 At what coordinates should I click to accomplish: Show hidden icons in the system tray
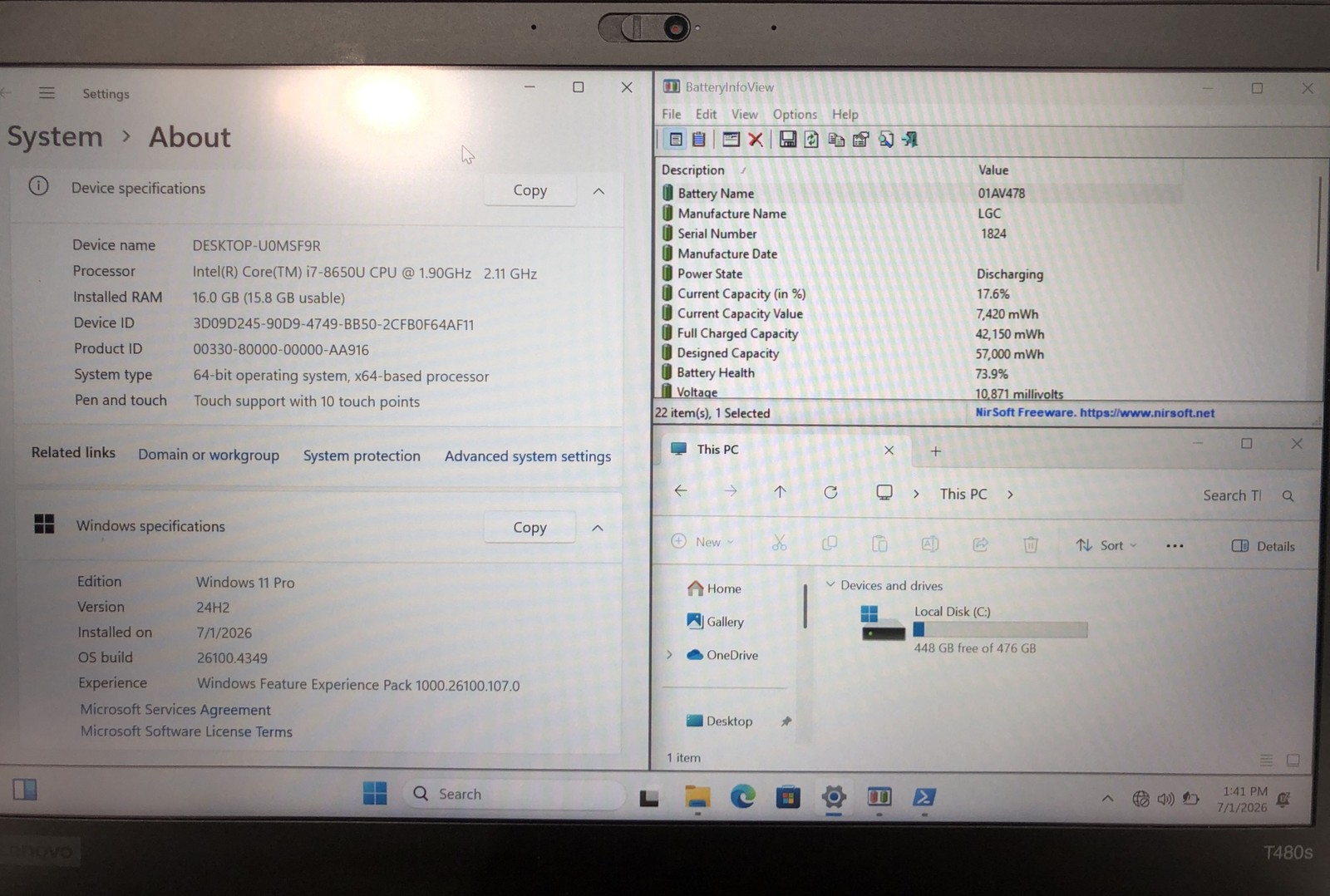(1107, 799)
